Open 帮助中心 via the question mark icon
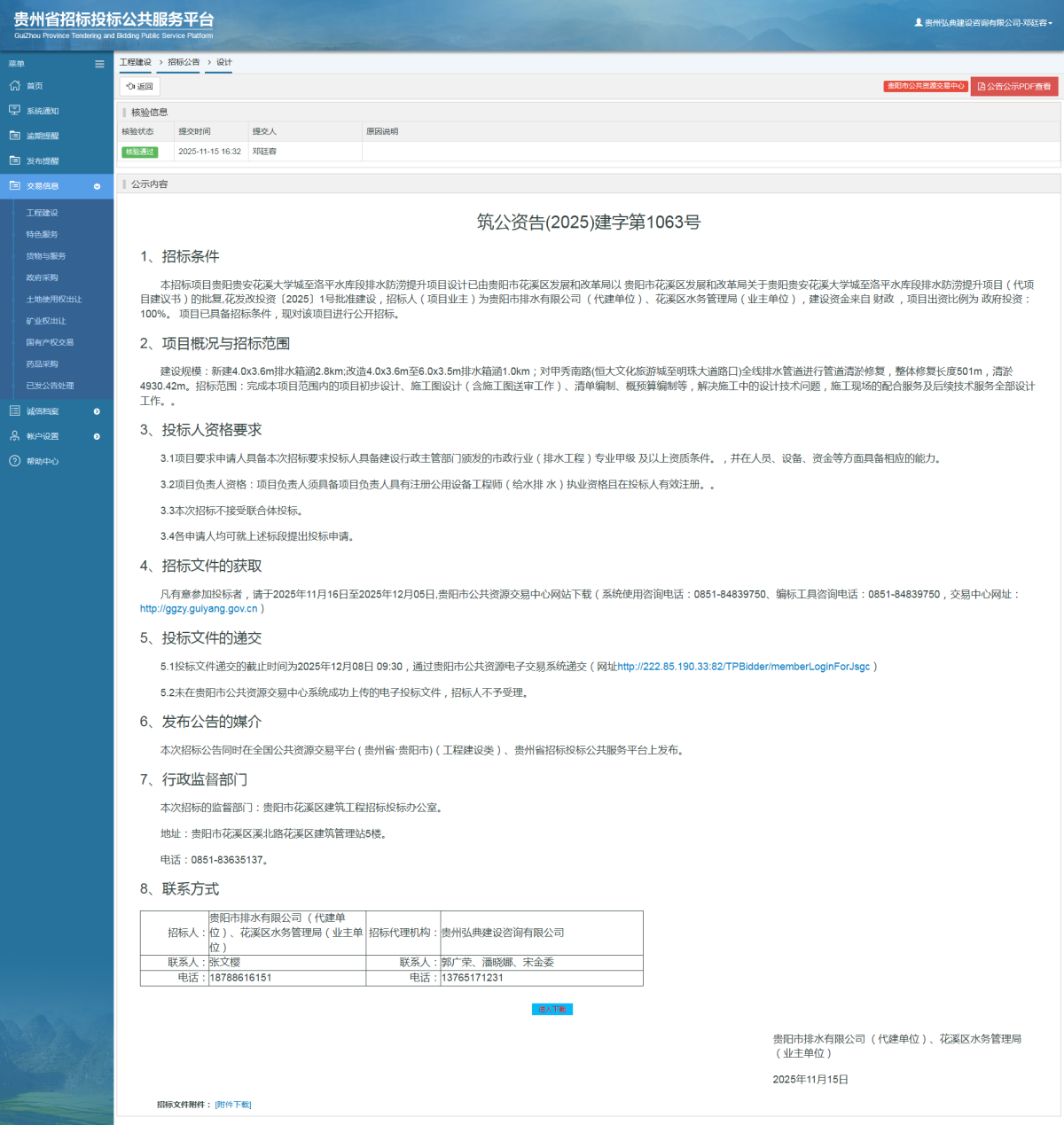1064x1125 pixels. [x=14, y=461]
